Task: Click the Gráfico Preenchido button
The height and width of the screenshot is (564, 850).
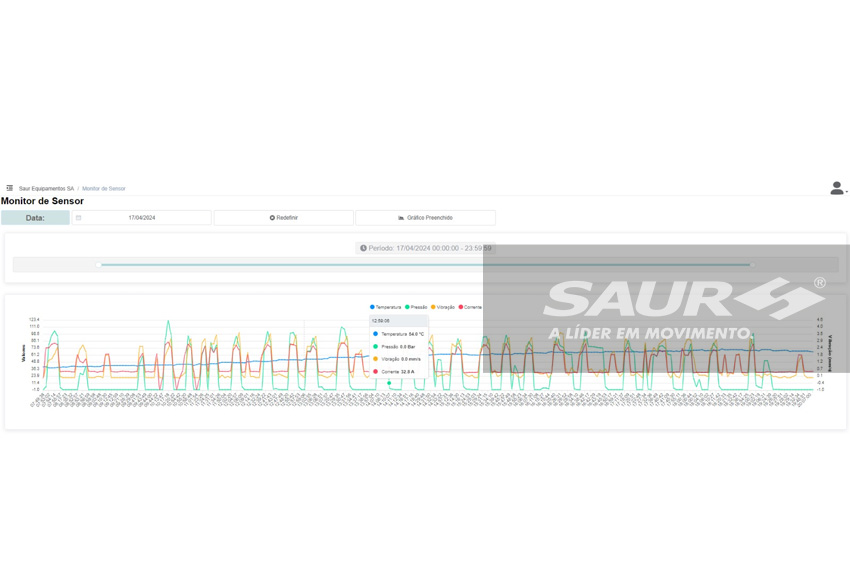Action: (426, 217)
